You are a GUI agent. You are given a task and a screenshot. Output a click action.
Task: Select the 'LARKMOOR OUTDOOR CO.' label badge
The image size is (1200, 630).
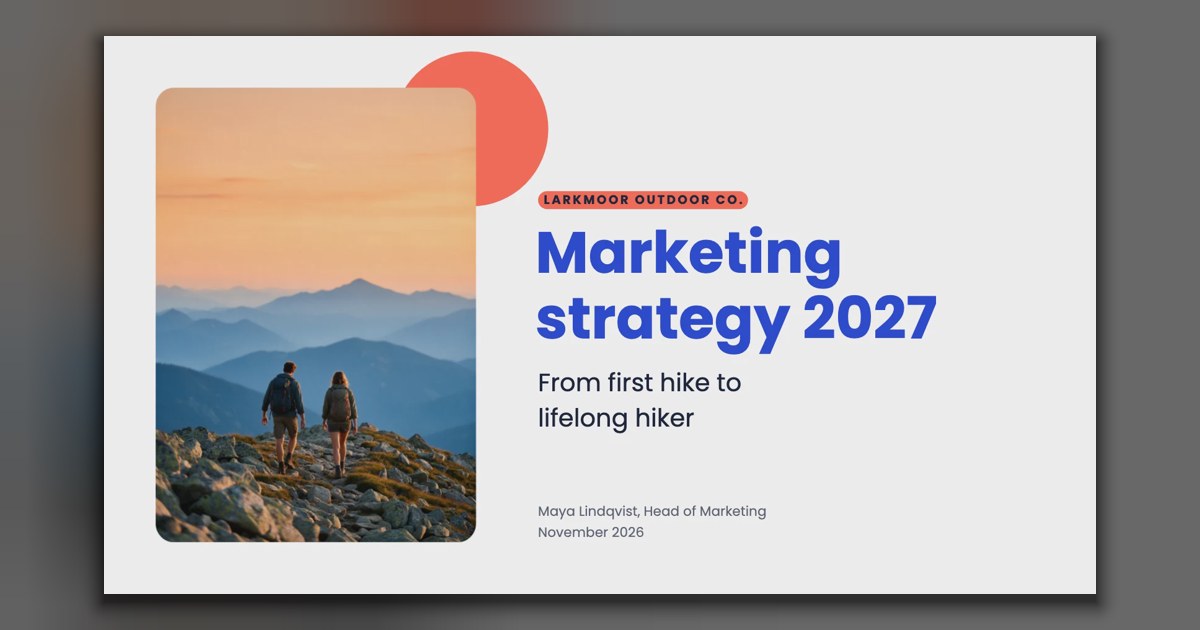coord(643,200)
